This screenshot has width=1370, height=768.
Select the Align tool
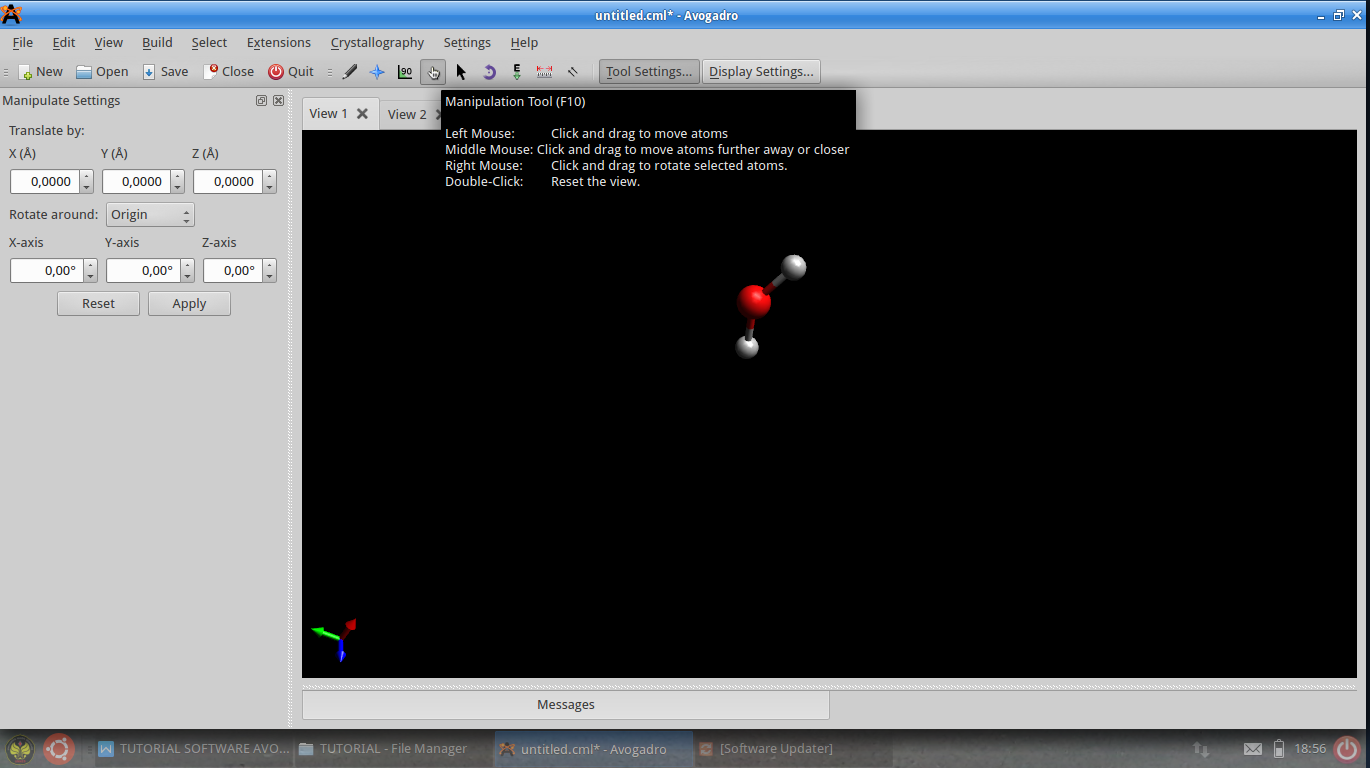[x=572, y=71]
